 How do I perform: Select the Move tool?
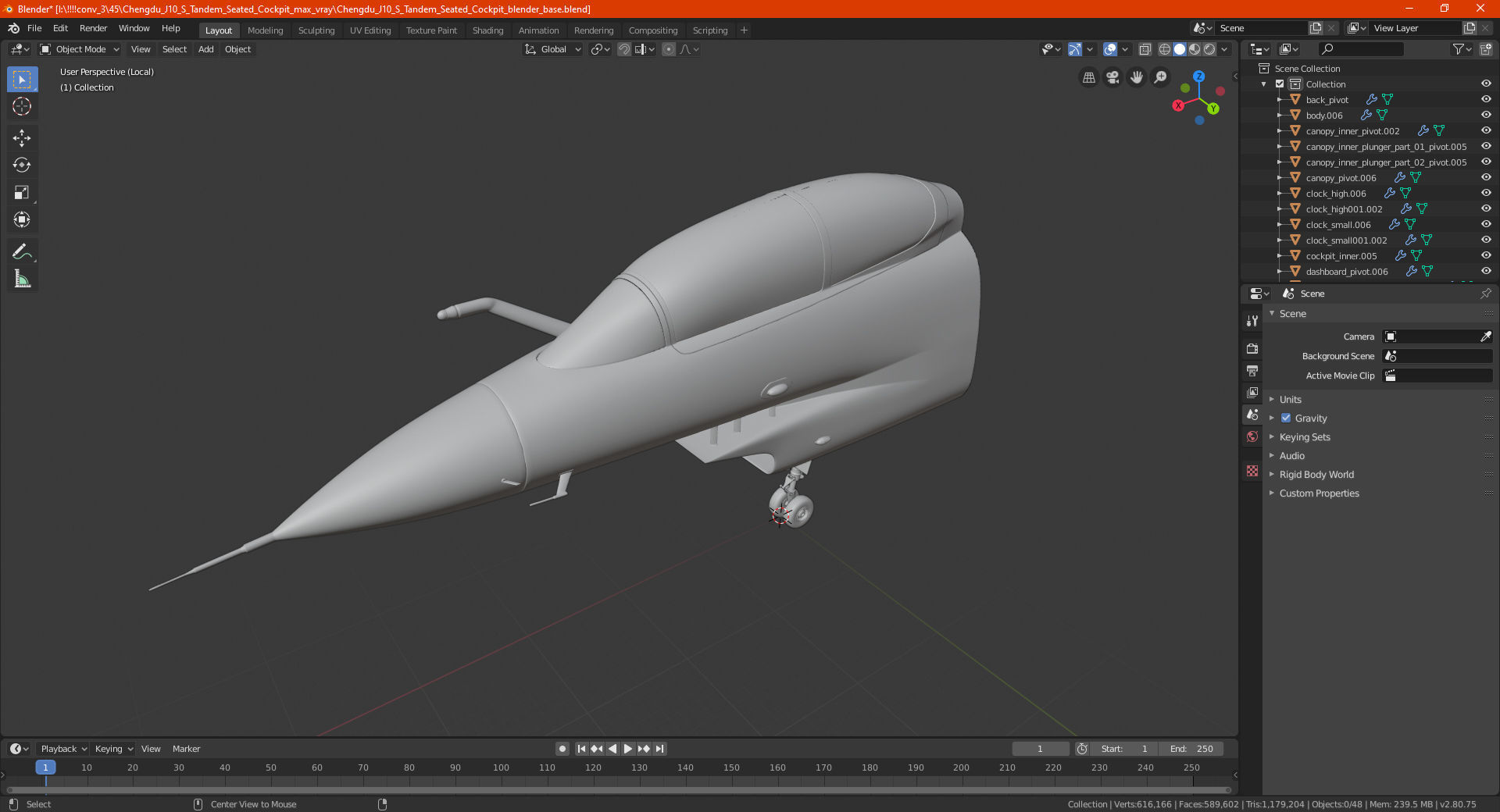click(22, 137)
